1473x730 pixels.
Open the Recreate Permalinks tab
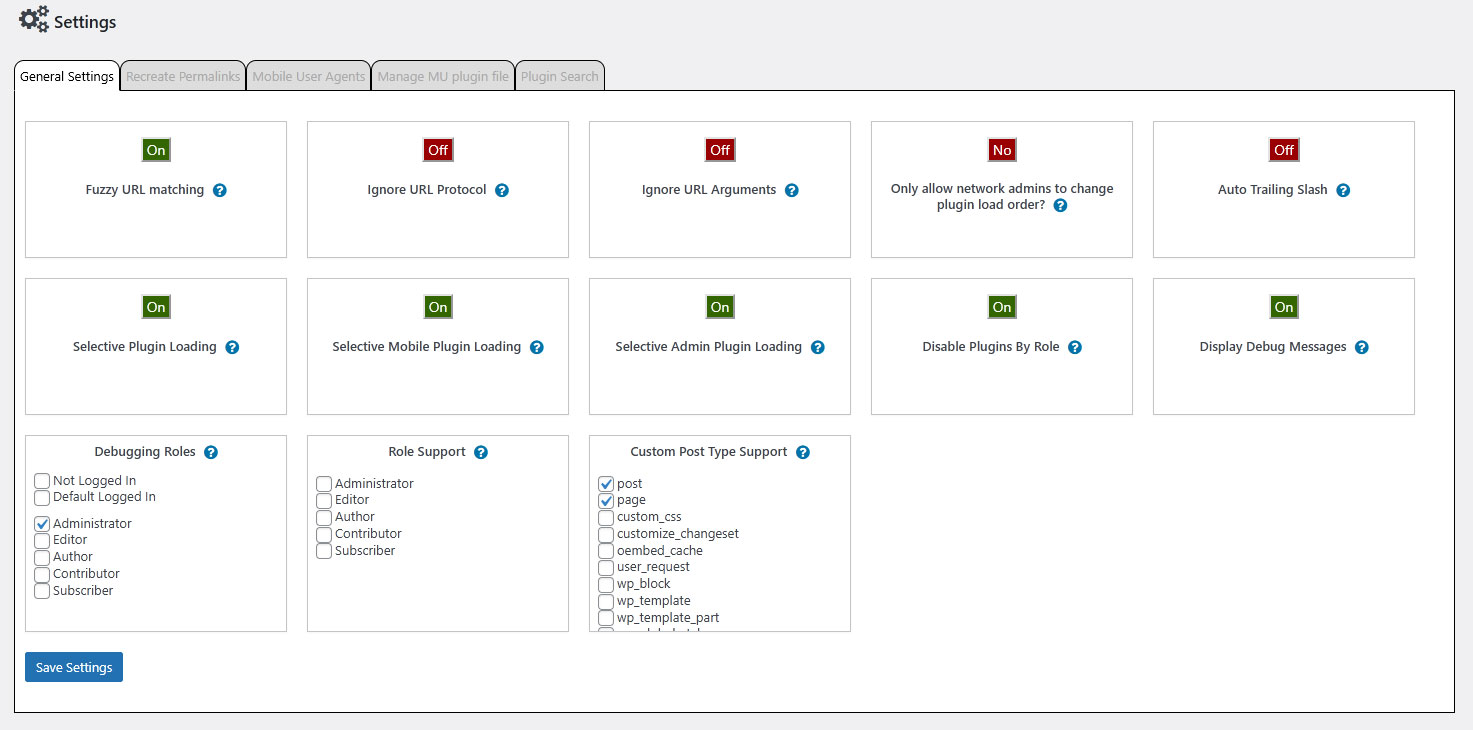(x=182, y=74)
